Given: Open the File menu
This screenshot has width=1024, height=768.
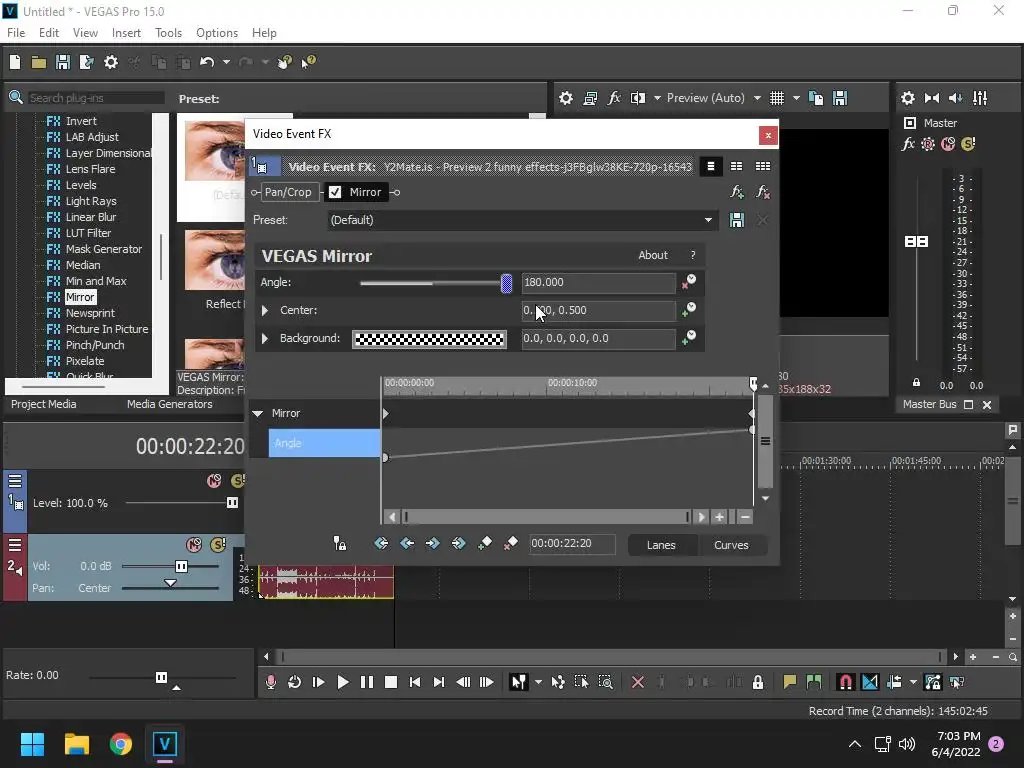Looking at the screenshot, I should pyautogui.click(x=16, y=33).
